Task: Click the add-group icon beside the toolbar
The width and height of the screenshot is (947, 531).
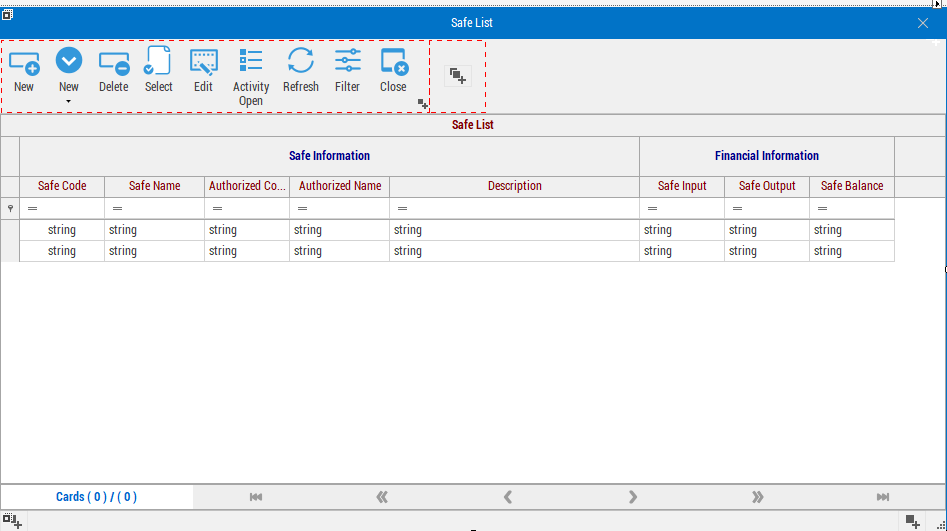Action: click(458, 76)
